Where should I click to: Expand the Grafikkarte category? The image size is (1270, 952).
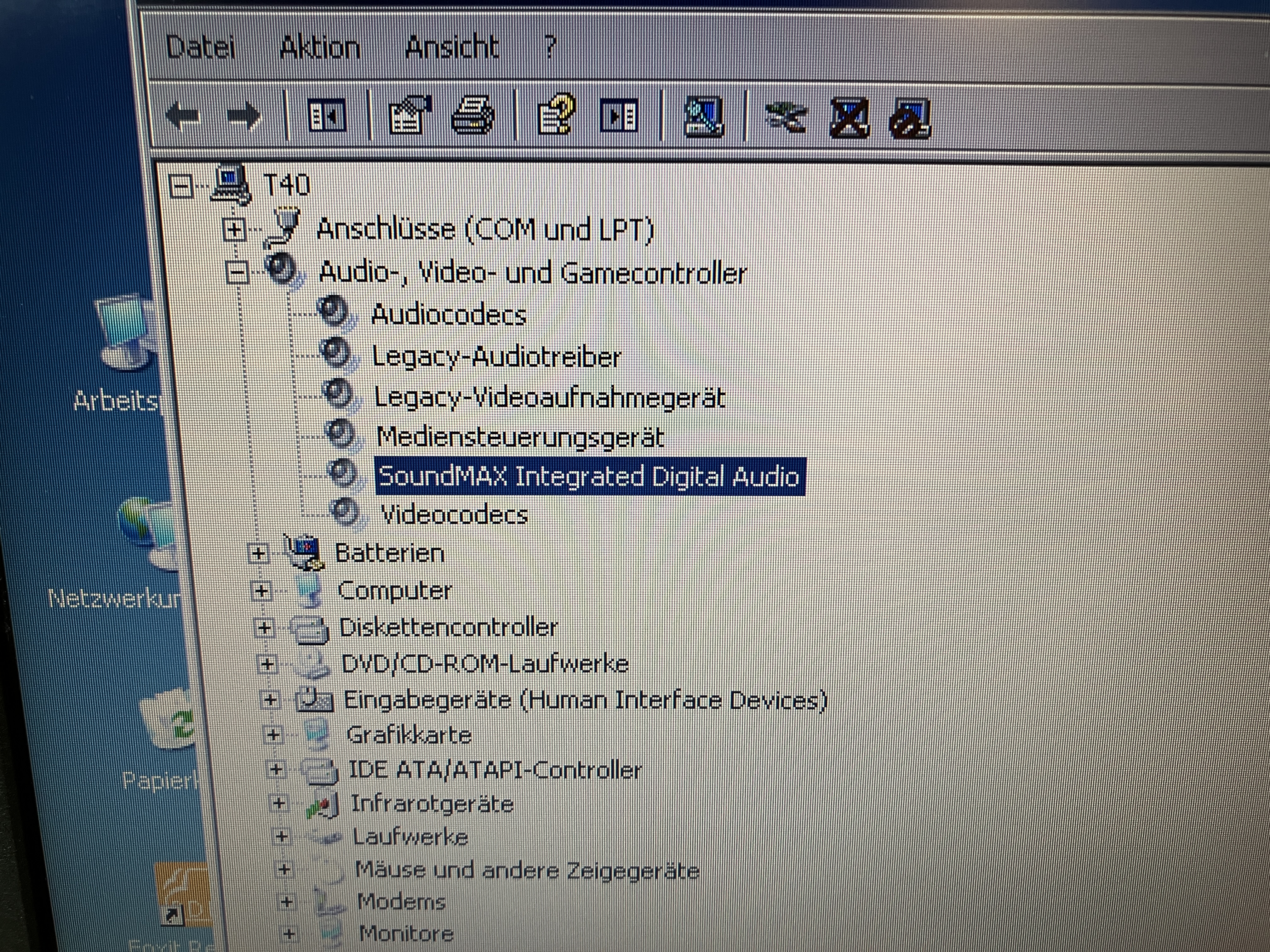pos(273,734)
